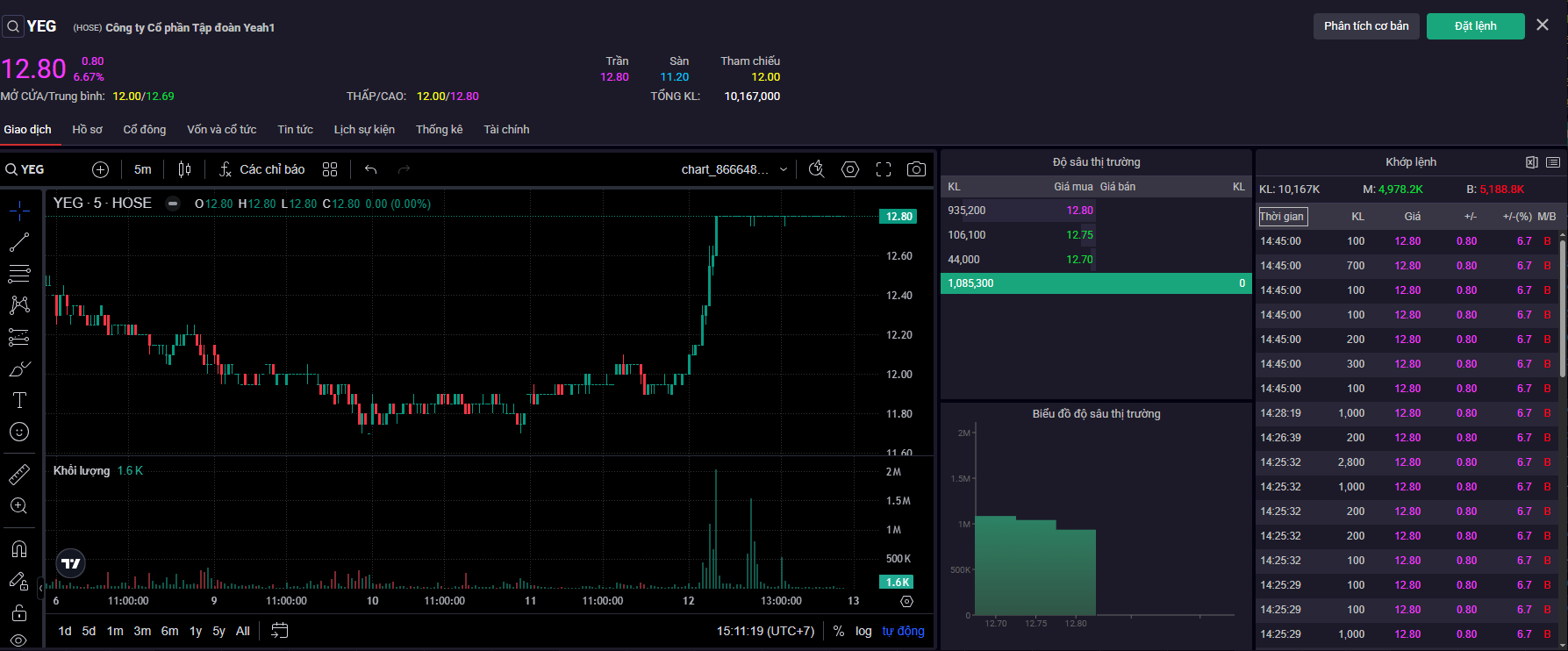Select the text annotation tool
This screenshot has width=1568, height=651.
coord(19,400)
